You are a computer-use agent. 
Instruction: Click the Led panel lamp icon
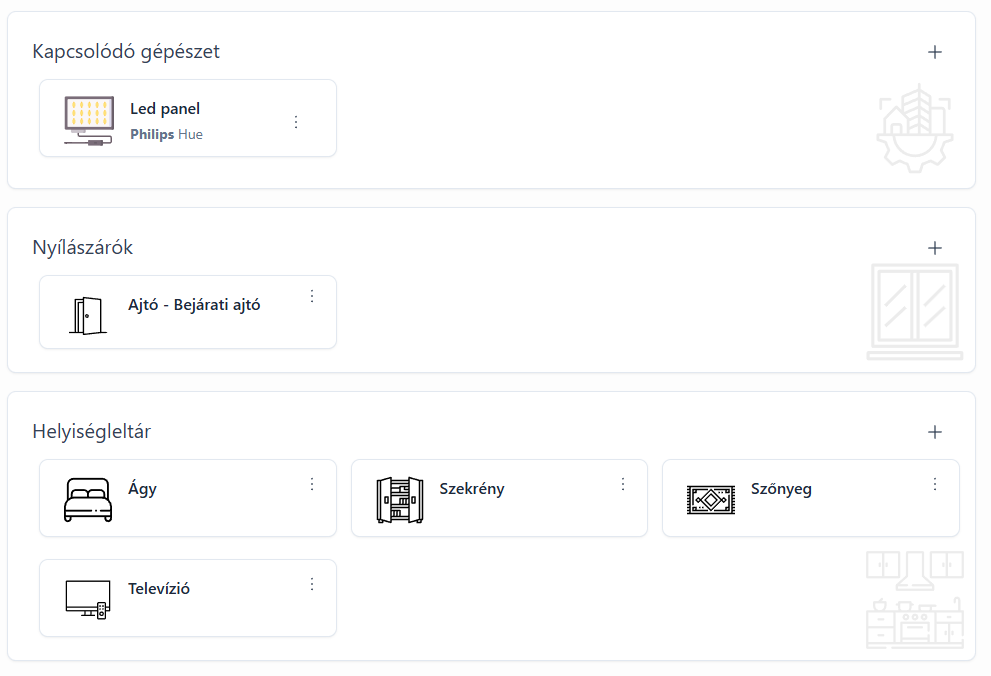point(89,121)
